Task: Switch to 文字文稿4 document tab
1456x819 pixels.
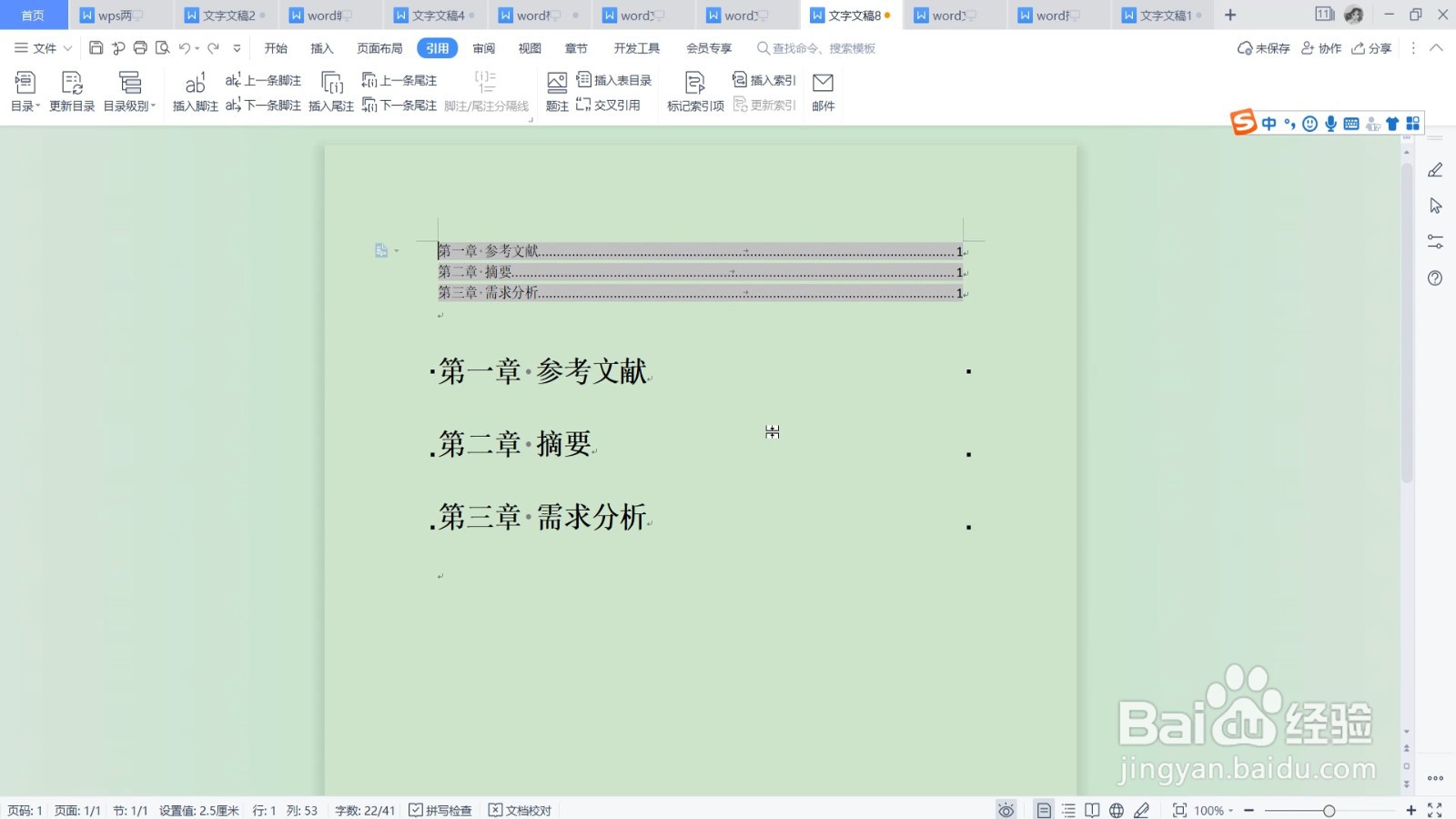Action: pos(437,15)
